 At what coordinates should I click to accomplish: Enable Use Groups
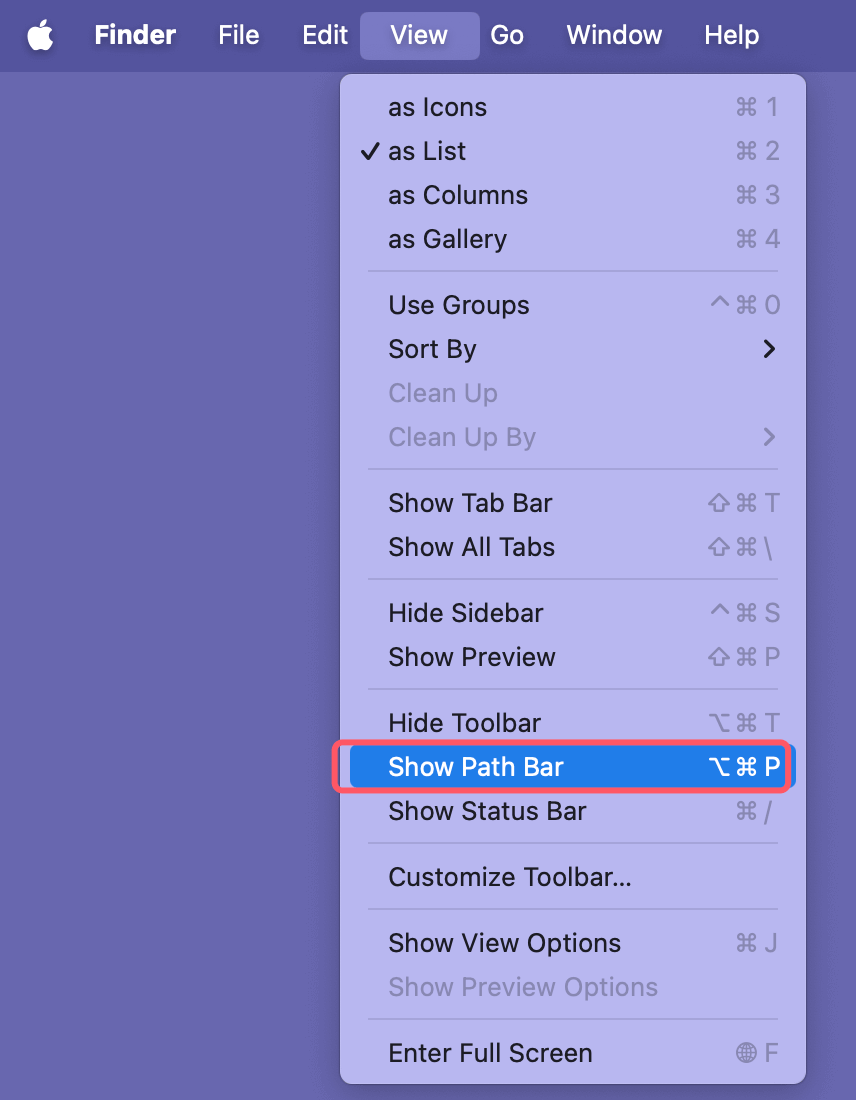coord(458,305)
